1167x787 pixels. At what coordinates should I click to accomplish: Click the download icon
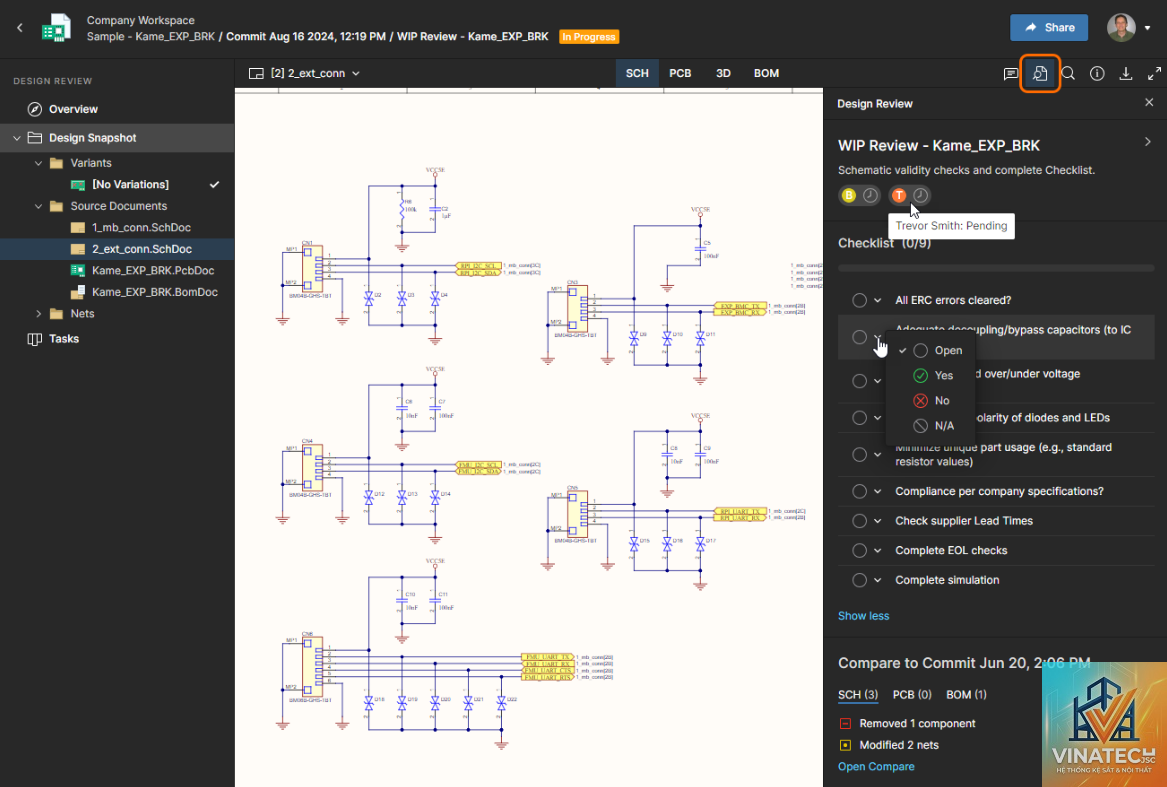pyautogui.click(x=1126, y=74)
